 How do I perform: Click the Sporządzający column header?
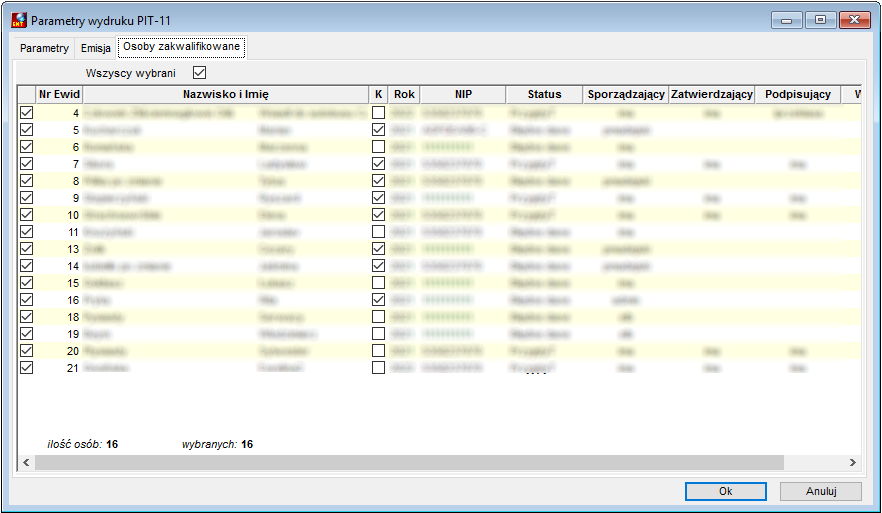(x=626, y=94)
